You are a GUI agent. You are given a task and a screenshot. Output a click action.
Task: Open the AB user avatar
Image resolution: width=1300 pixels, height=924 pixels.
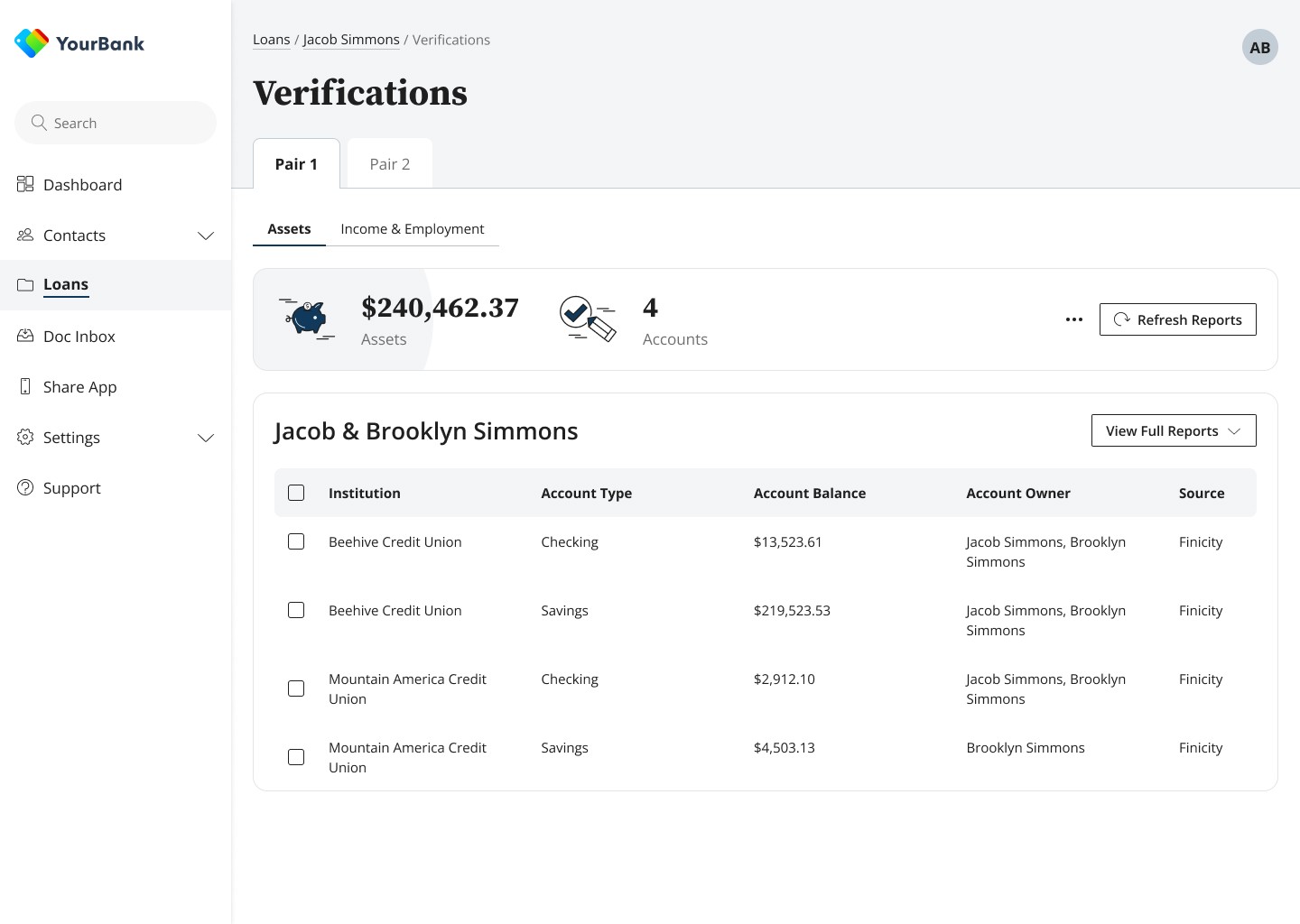[x=1259, y=48]
